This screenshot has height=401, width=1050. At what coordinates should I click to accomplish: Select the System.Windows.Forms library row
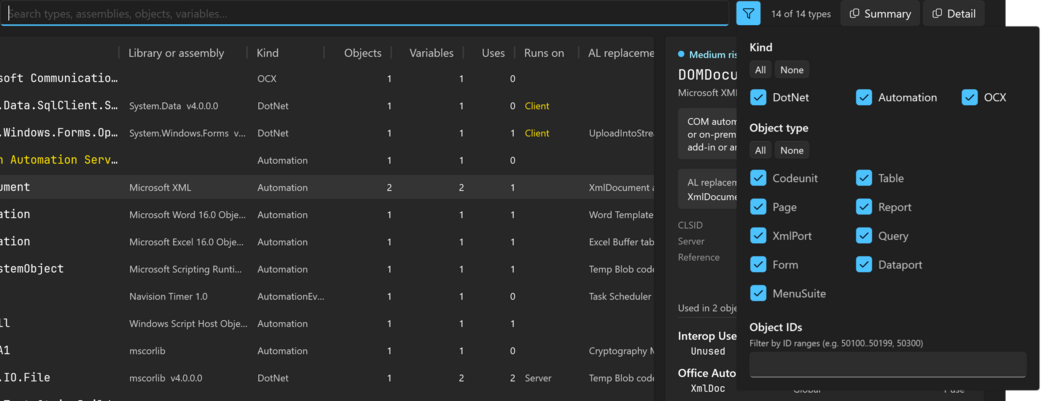coord(327,133)
